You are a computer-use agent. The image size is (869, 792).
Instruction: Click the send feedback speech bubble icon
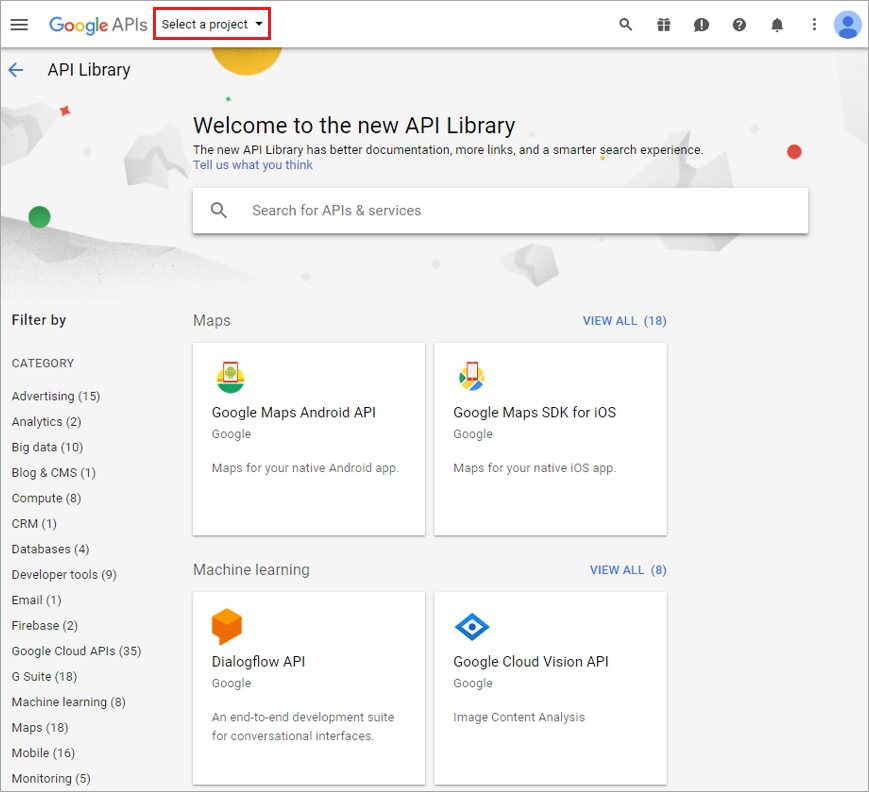tap(702, 24)
